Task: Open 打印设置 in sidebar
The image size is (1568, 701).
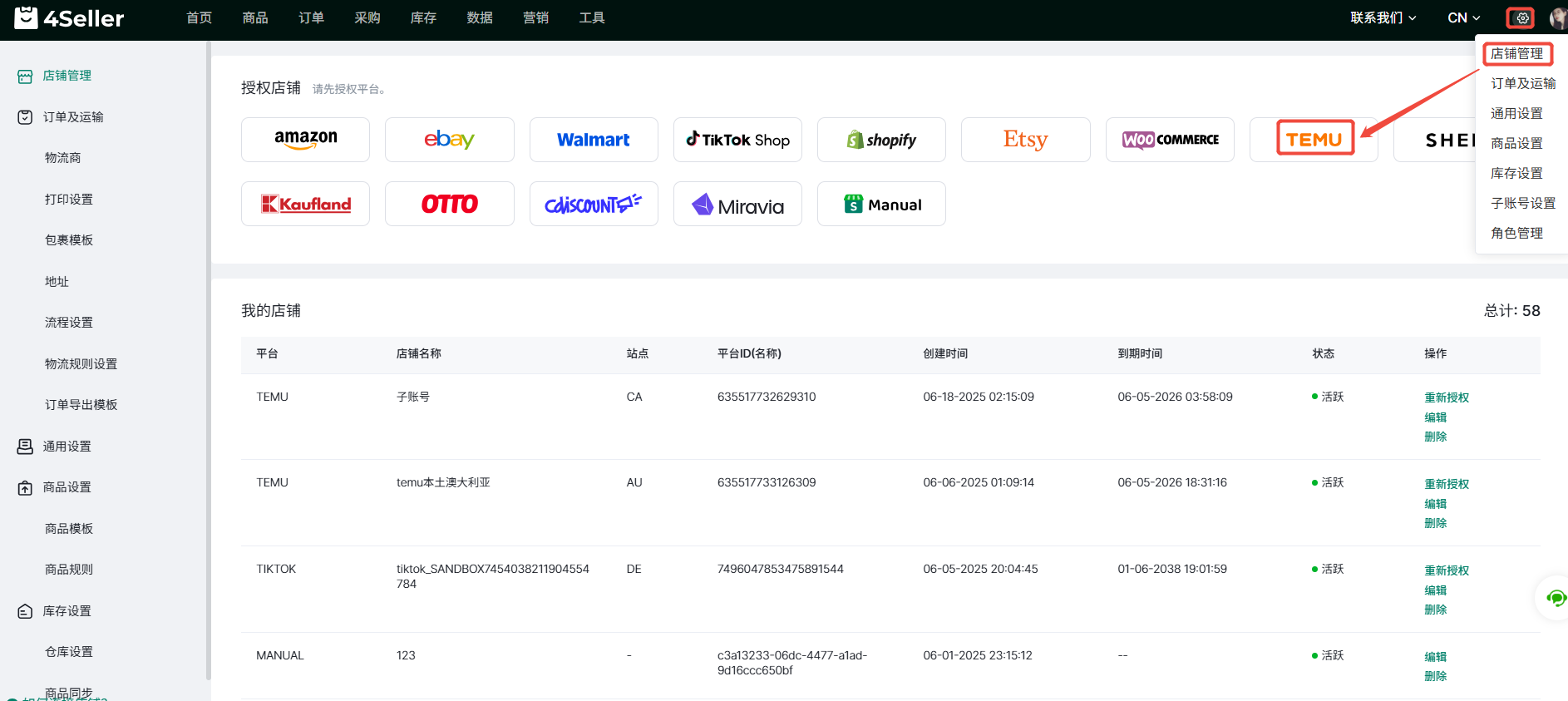Action: click(69, 200)
